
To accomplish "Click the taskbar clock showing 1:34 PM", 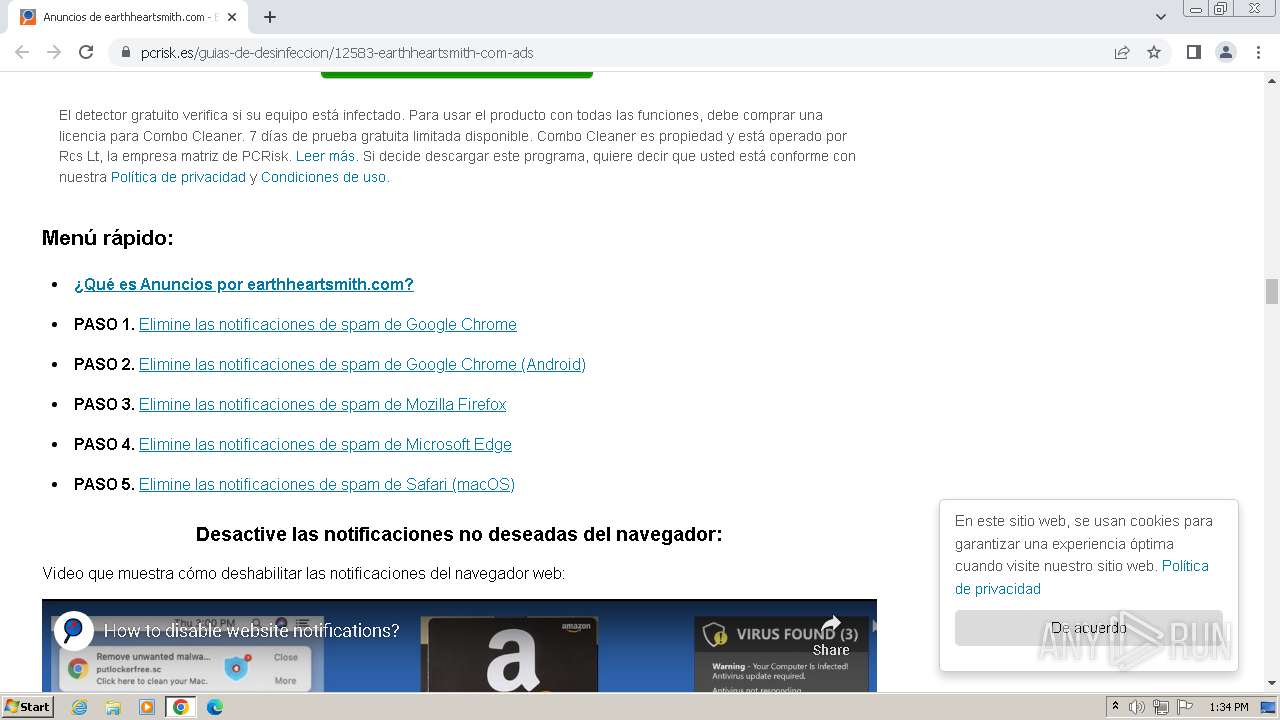I will tap(1229, 707).
